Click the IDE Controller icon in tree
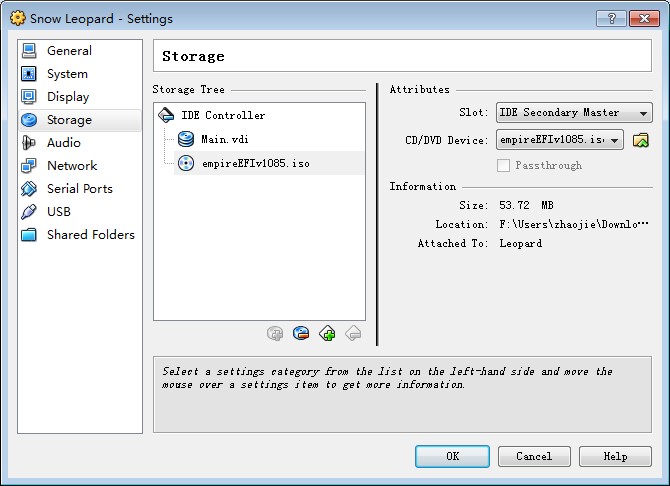The image size is (670, 486). [166, 115]
